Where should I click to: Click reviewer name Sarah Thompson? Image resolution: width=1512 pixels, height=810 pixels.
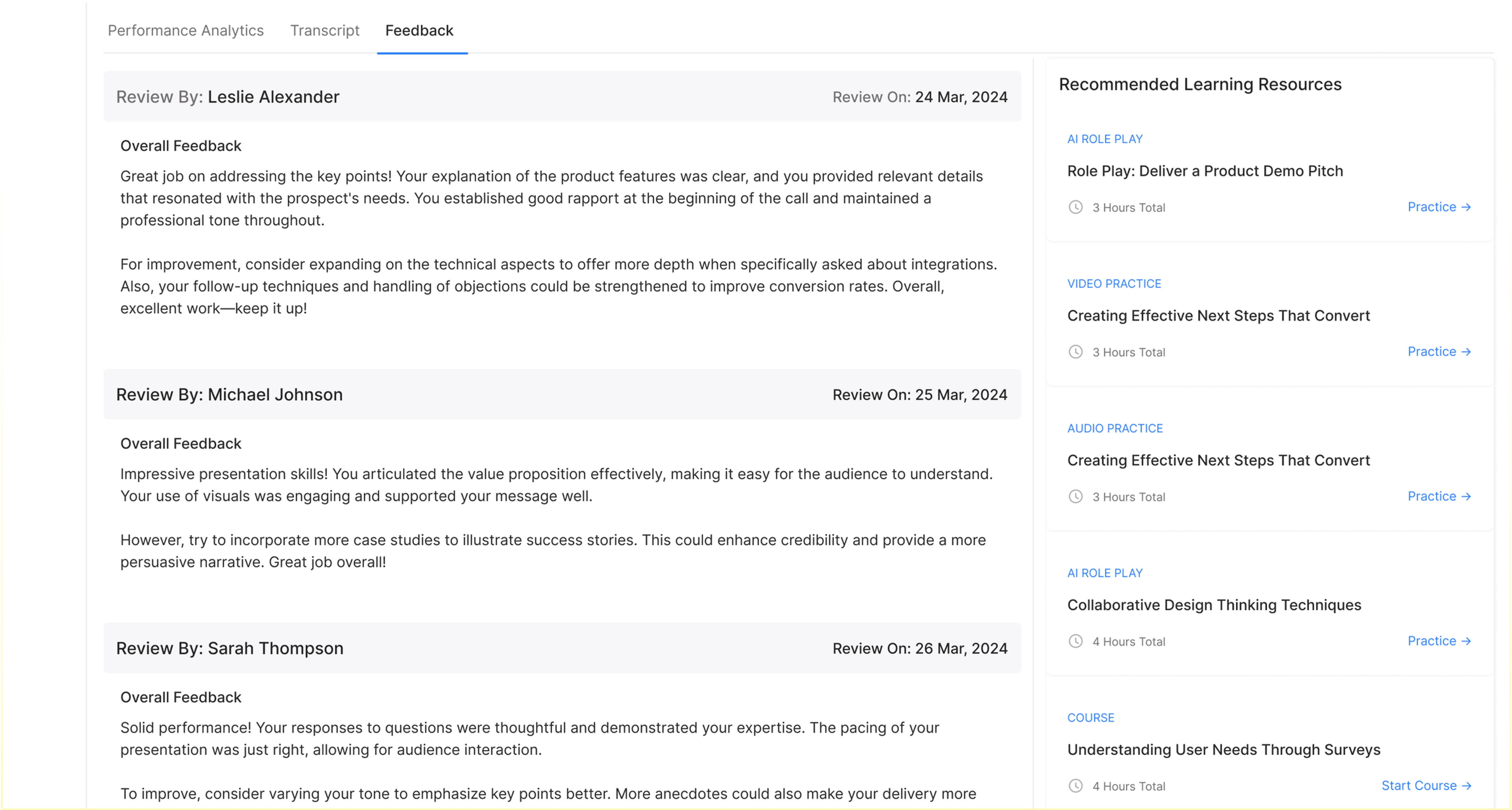click(x=276, y=648)
